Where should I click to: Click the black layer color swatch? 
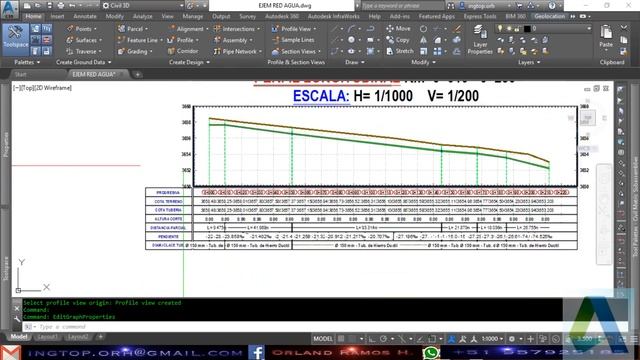click(527, 29)
